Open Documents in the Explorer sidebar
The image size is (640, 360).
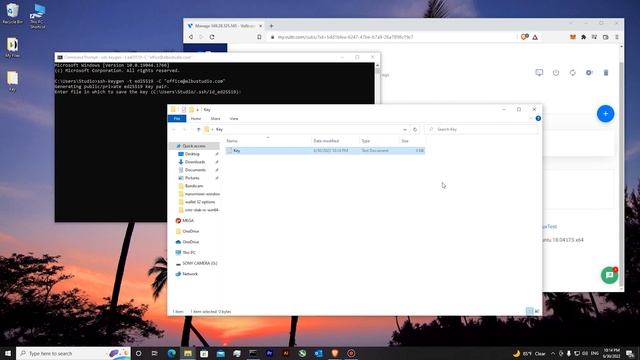point(195,170)
